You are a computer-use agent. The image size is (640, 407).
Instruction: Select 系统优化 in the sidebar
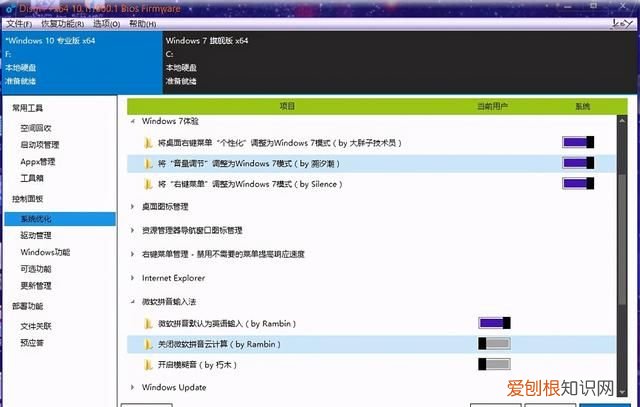tap(60, 219)
